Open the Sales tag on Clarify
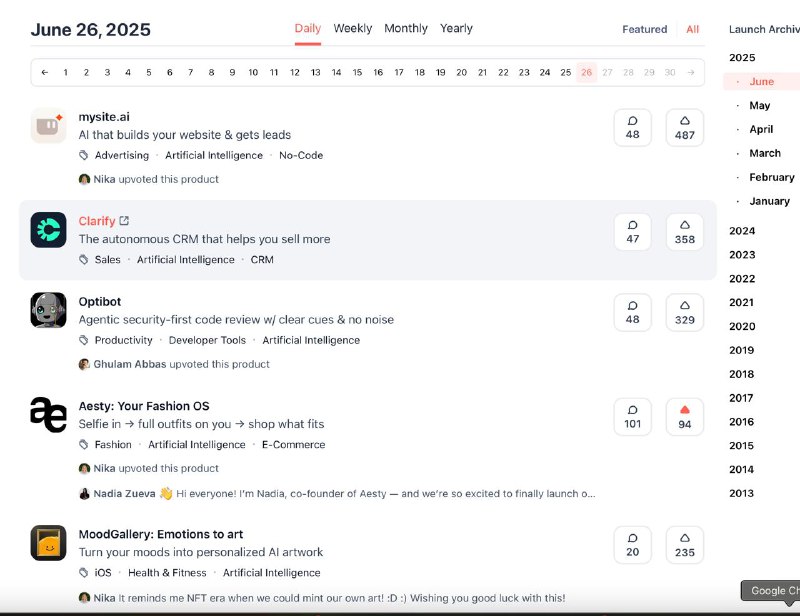800x616 pixels. 108,260
